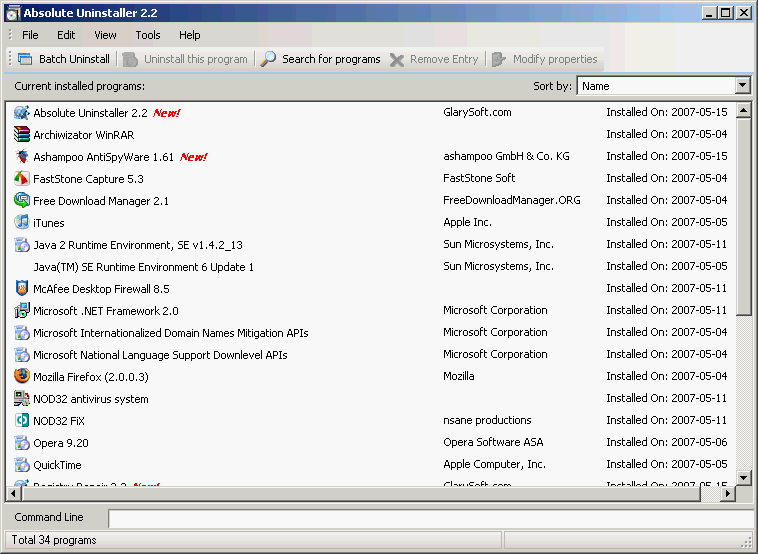
Task: Click the FreeDownloadManager.ORG publisher text
Action: (x=512, y=200)
